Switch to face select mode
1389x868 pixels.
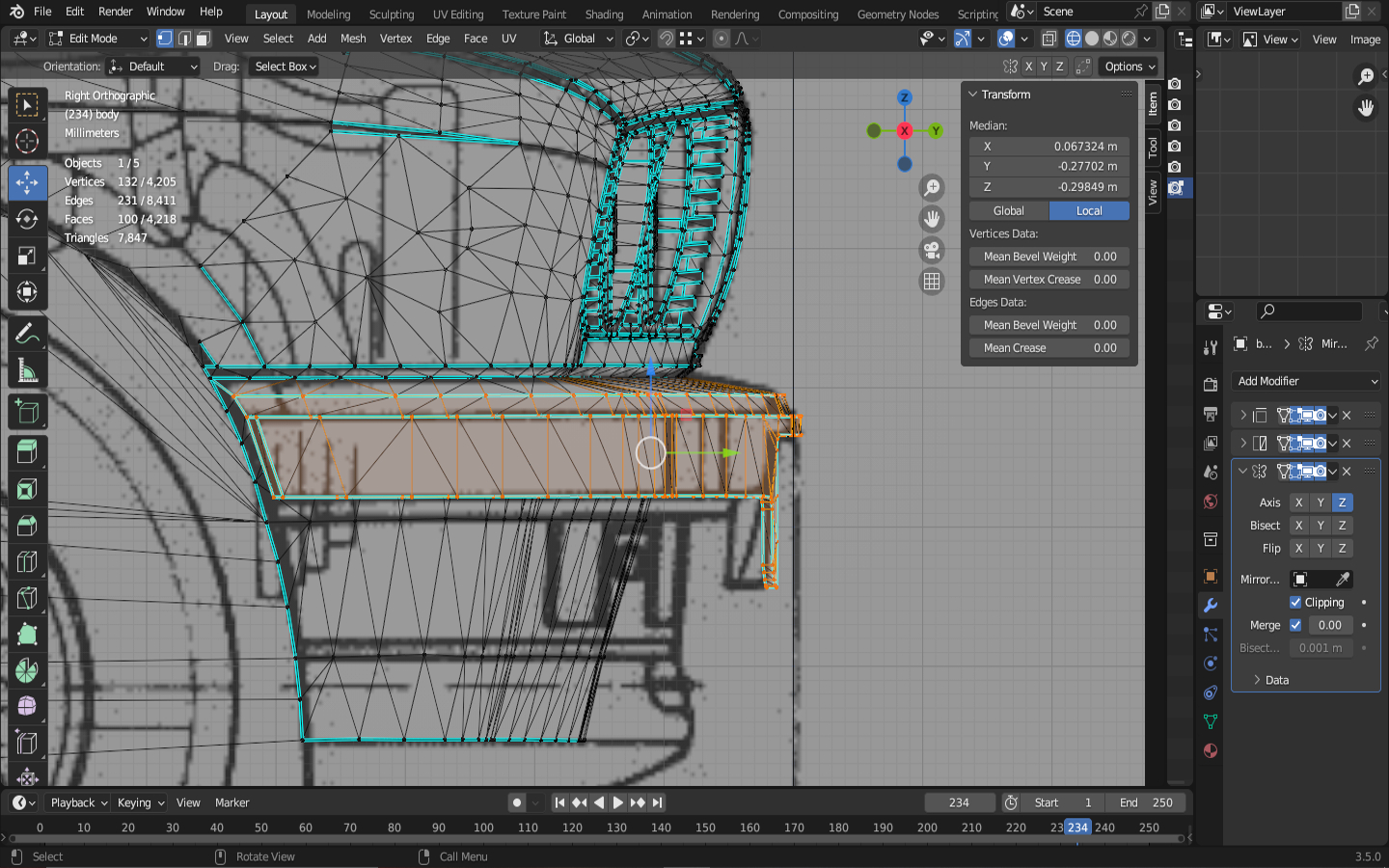click(204, 39)
